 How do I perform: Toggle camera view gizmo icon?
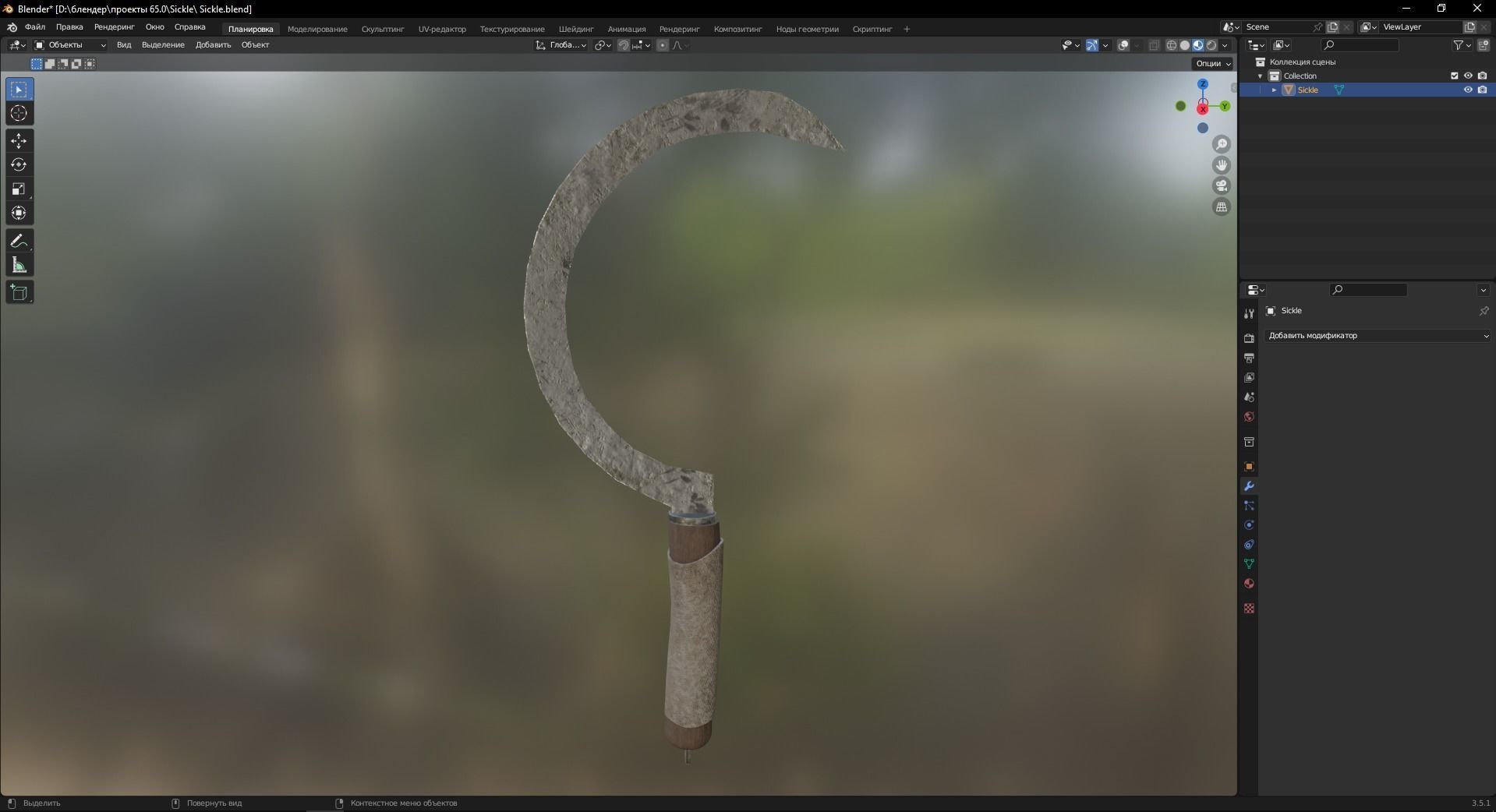click(x=1222, y=185)
